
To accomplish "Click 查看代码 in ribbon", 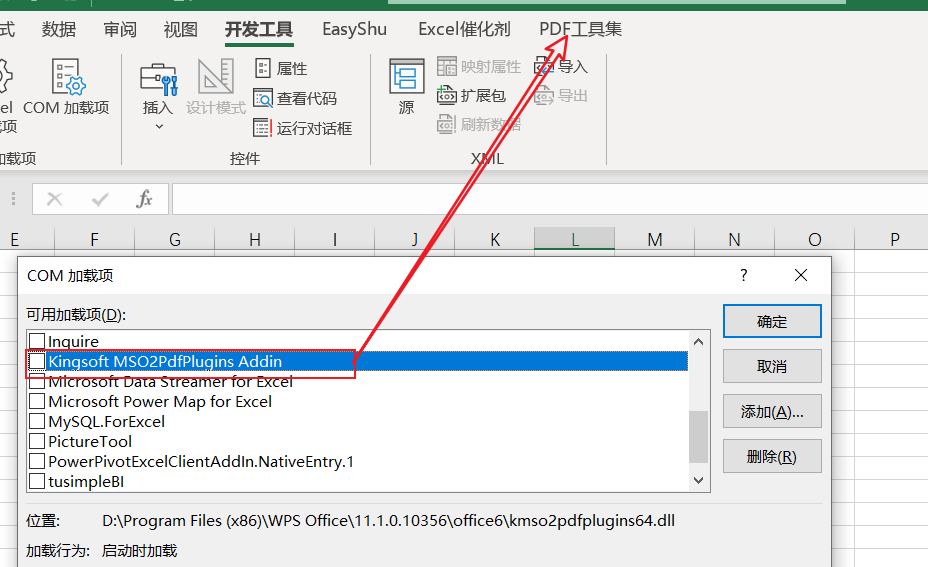I will click(295, 98).
